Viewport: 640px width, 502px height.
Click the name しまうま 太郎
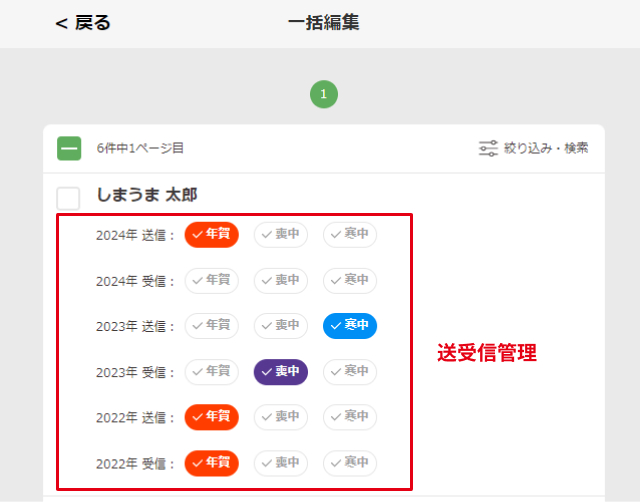(x=147, y=195)
